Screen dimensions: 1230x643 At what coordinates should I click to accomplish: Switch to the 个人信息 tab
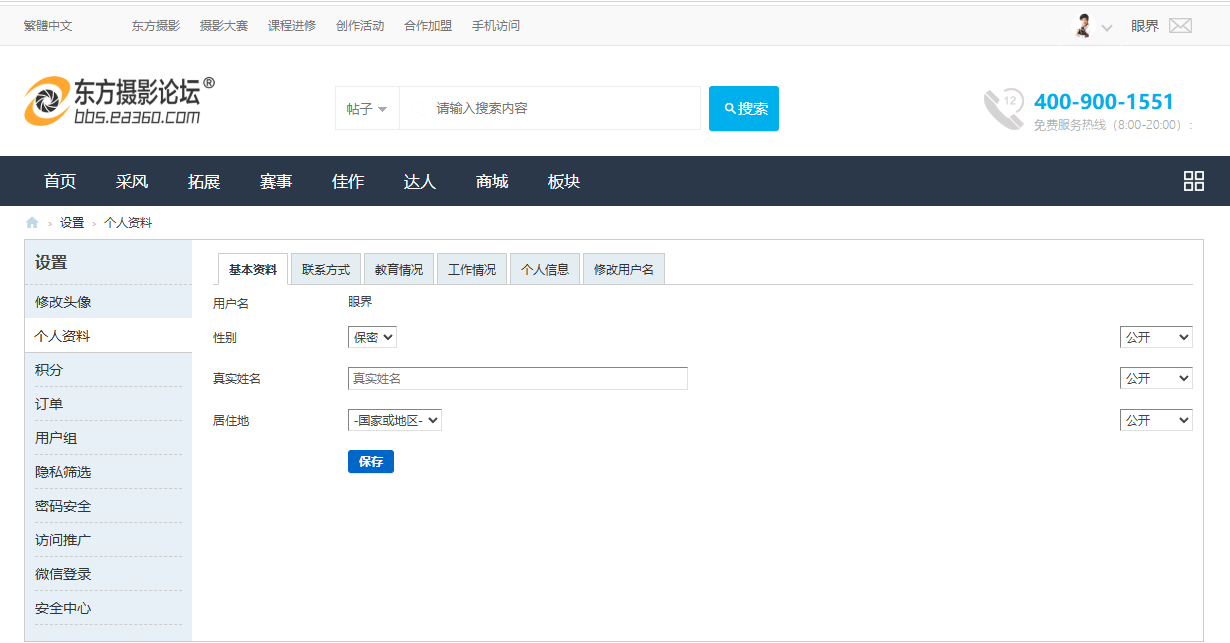point(545,269)
